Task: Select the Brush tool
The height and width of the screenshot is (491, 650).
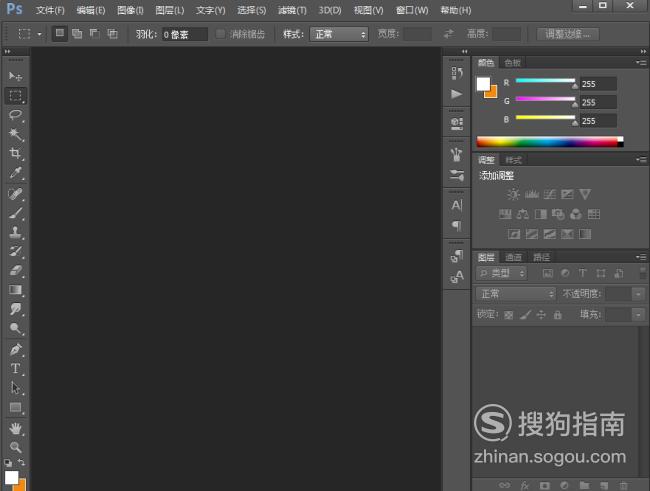Action: pos(16,213)
